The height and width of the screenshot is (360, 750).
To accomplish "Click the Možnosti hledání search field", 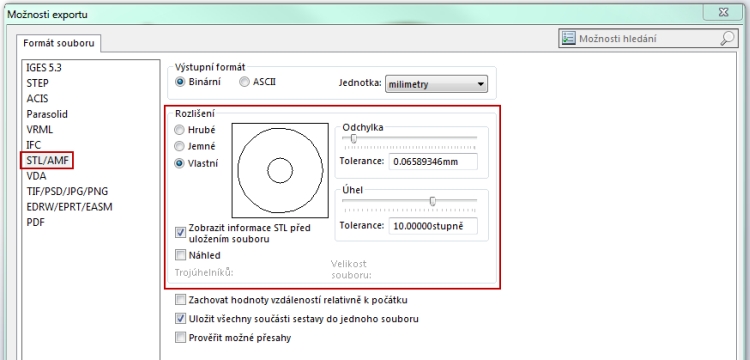I will tap(648, 39).
